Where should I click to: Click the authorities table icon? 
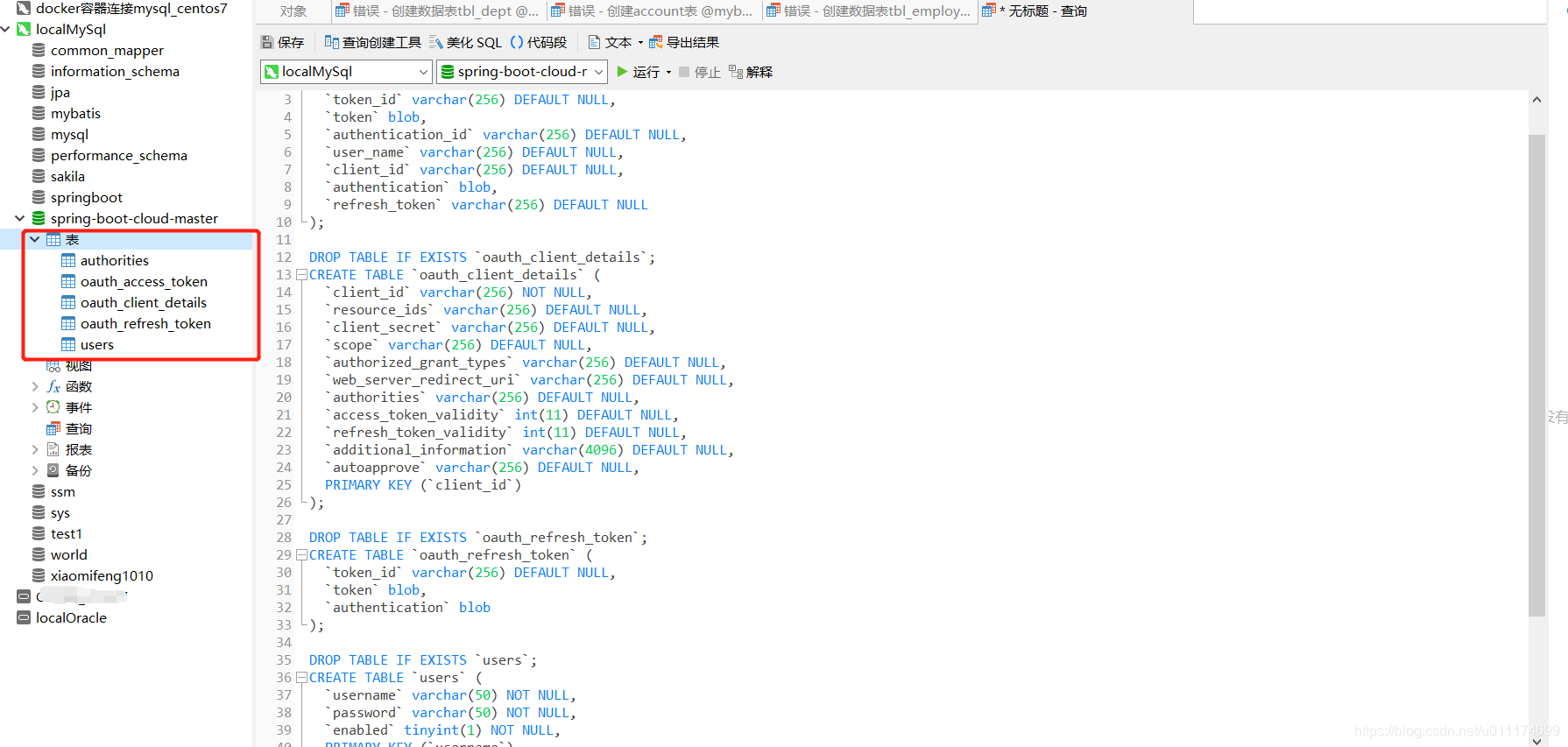click(x=68, y=261)
